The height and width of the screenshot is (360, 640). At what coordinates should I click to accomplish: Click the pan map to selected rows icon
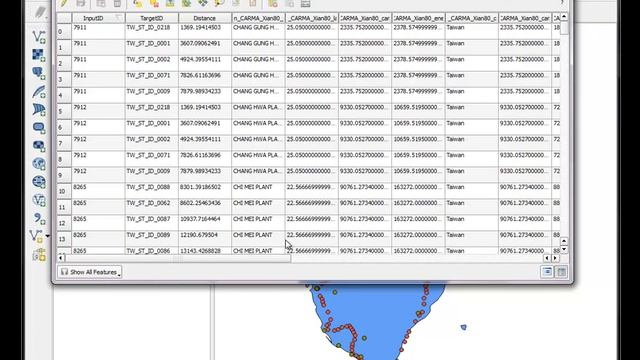pyautogui.click(x=203, y=3)
